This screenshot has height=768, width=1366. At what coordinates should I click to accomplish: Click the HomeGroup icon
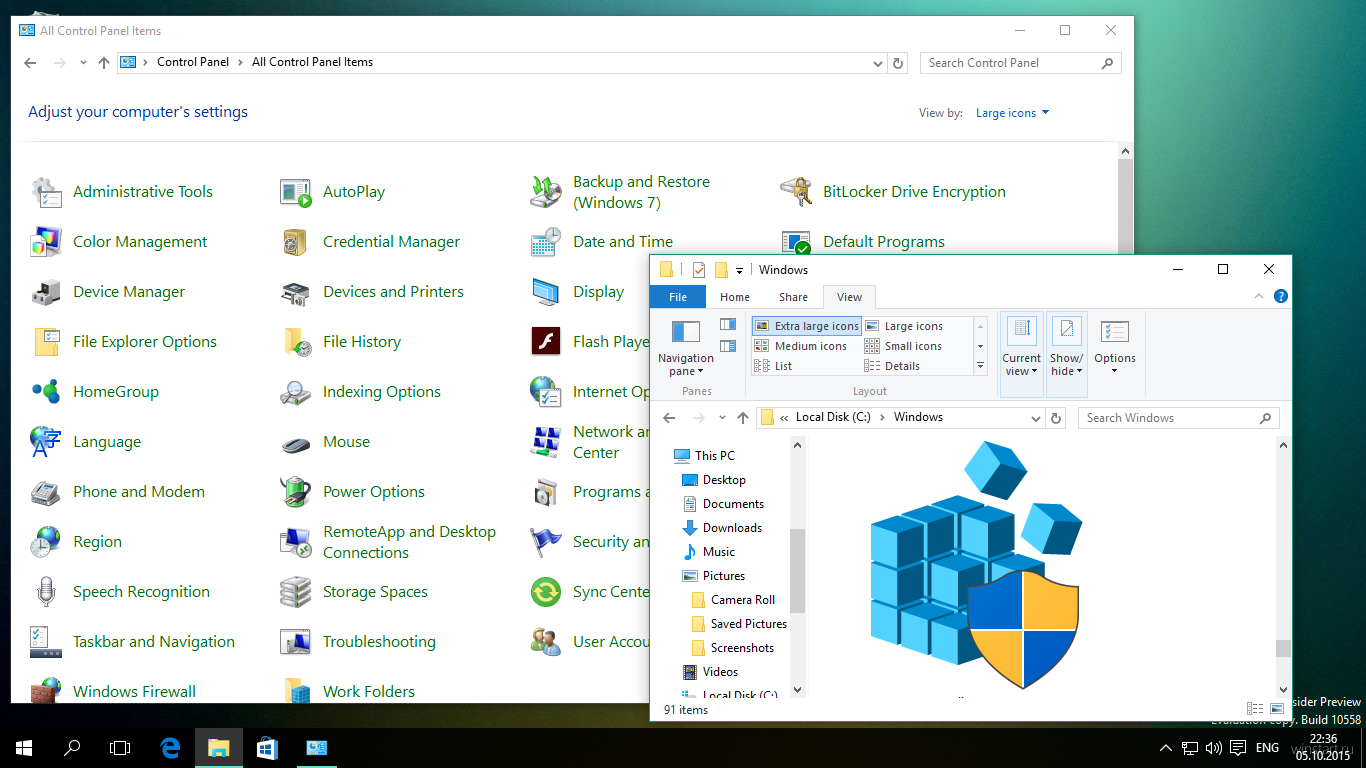pos(46,392)
